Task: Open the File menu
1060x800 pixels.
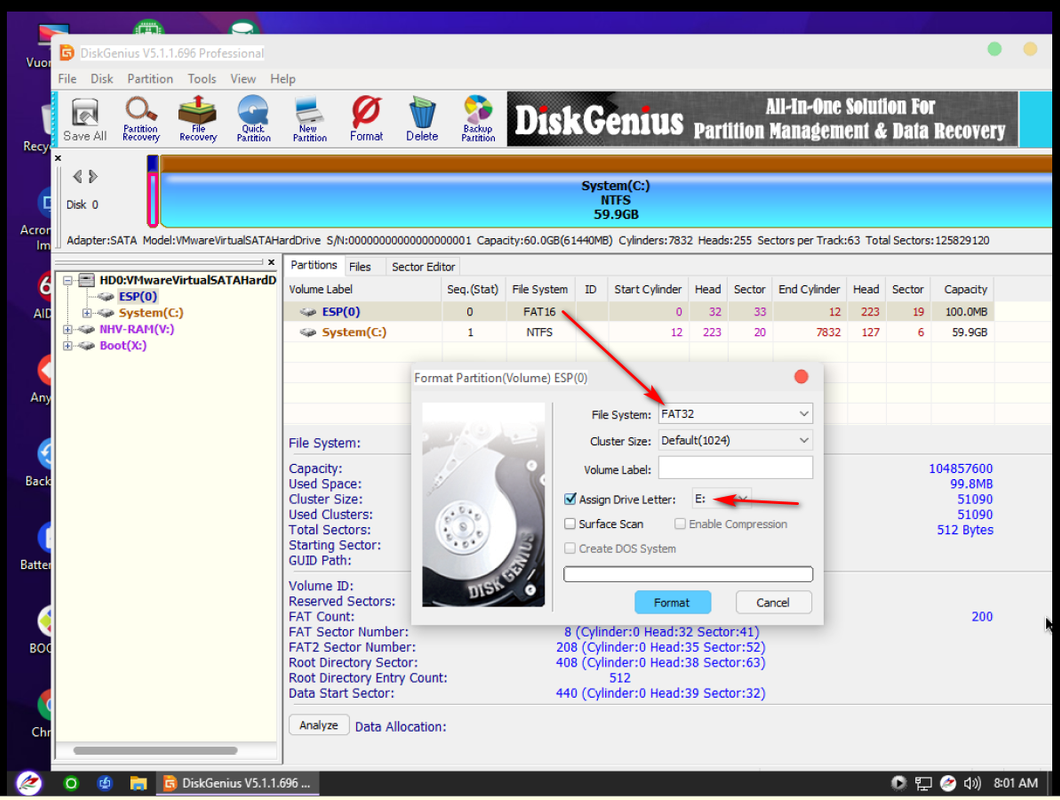Action: 67,78
